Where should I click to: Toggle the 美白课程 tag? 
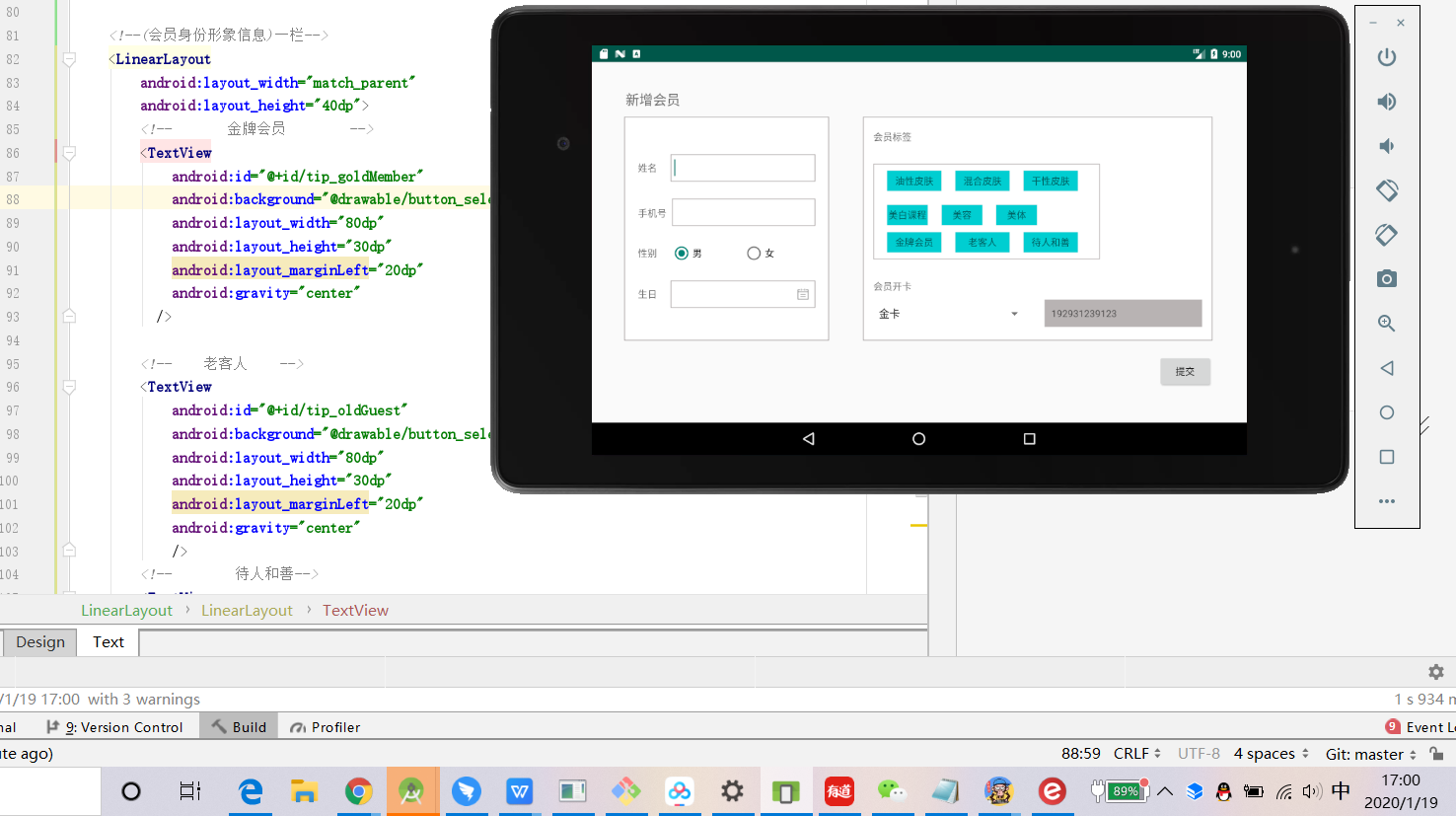(x=907, y=214)
